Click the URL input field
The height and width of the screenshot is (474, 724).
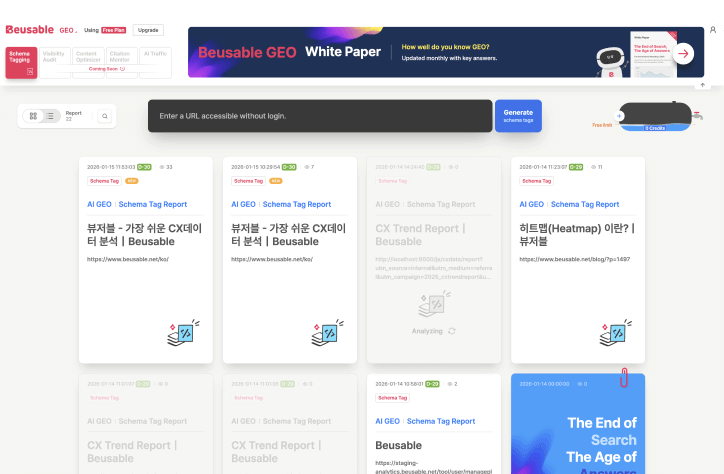(x=320, y=116)
